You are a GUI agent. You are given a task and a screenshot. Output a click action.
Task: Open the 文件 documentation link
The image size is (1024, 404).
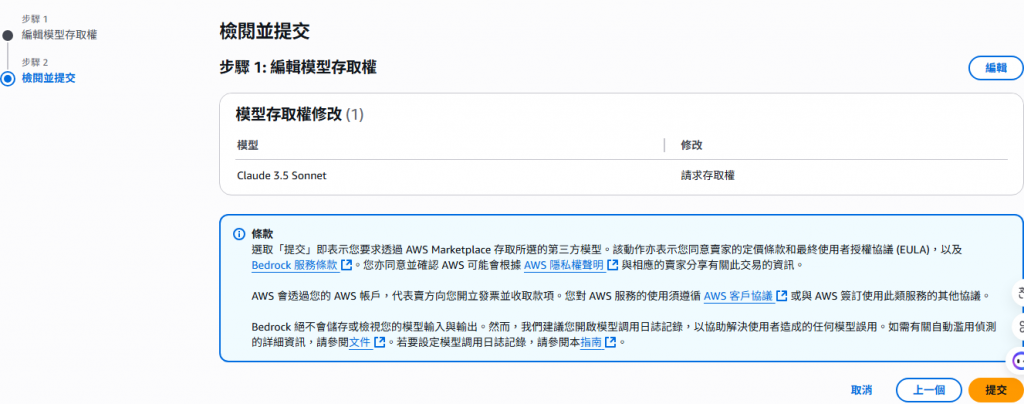360,342
